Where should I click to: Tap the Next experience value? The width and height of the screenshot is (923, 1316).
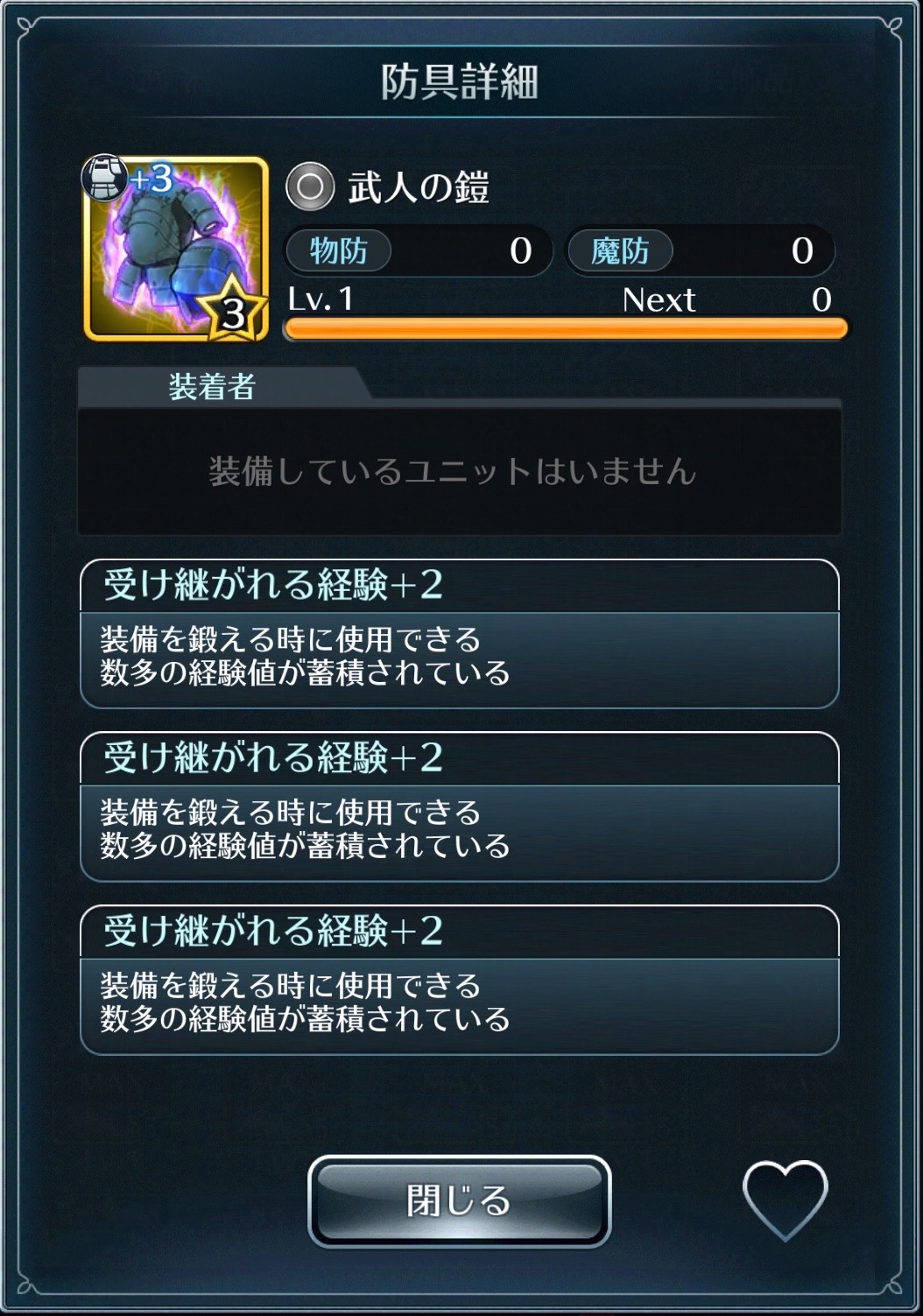pyautogui.click(x=821, y=300)
